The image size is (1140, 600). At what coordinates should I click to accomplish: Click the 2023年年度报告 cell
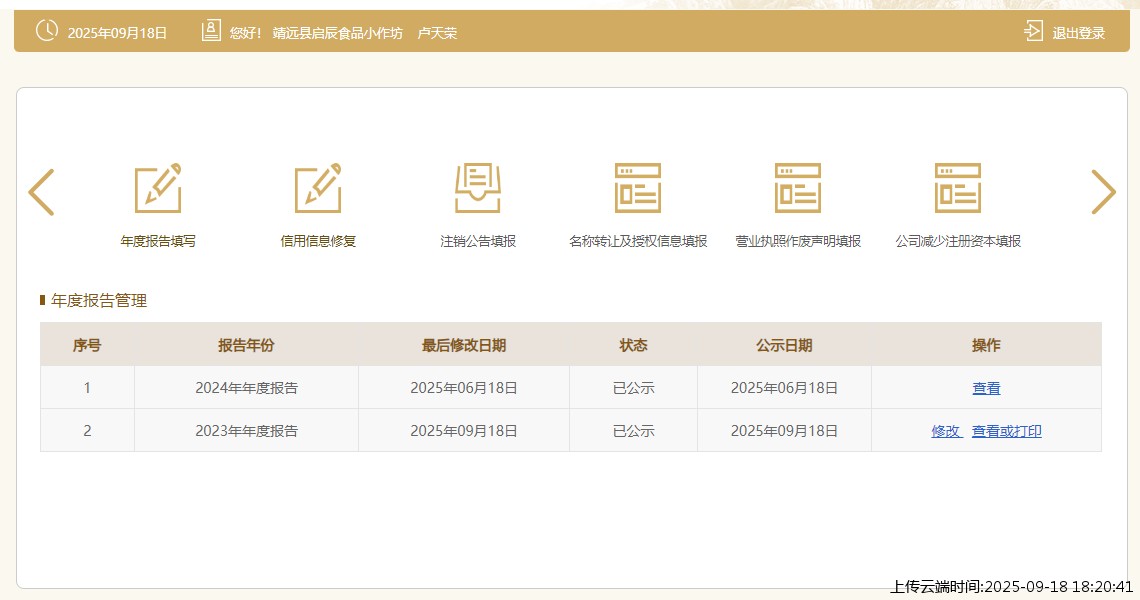coord(246,431)
